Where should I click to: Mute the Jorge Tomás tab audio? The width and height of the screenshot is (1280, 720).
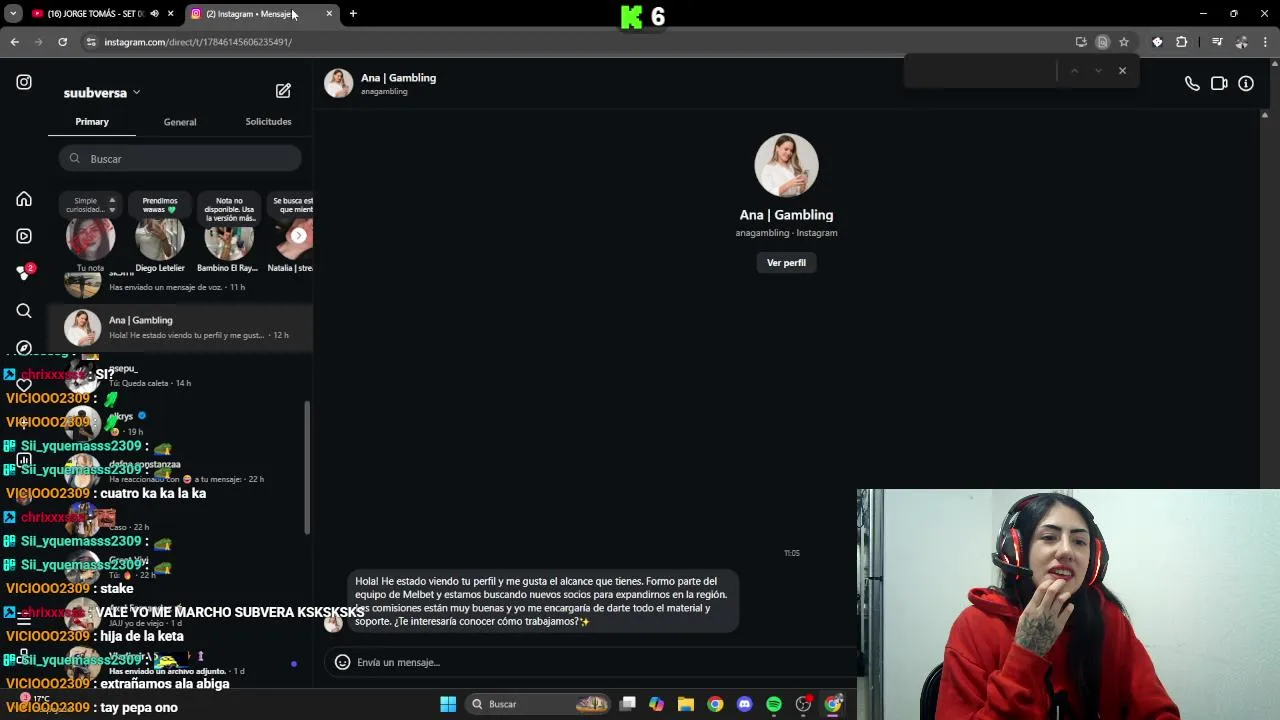point(154,13)
